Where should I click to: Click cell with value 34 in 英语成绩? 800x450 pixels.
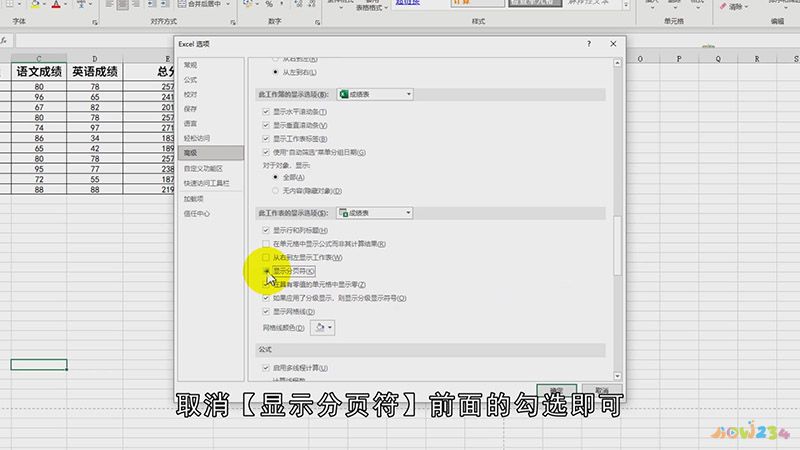94,138
